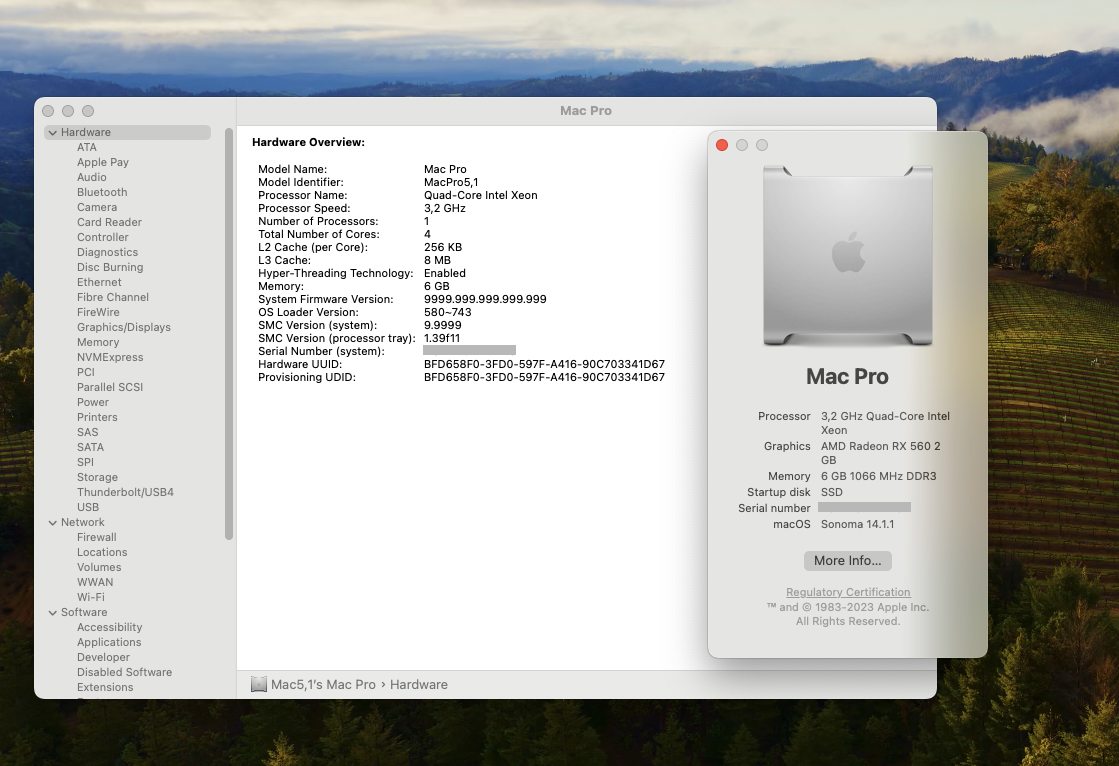Select SATA in the sidebar
Viewport: 1119px width, 766px height.
90,447
